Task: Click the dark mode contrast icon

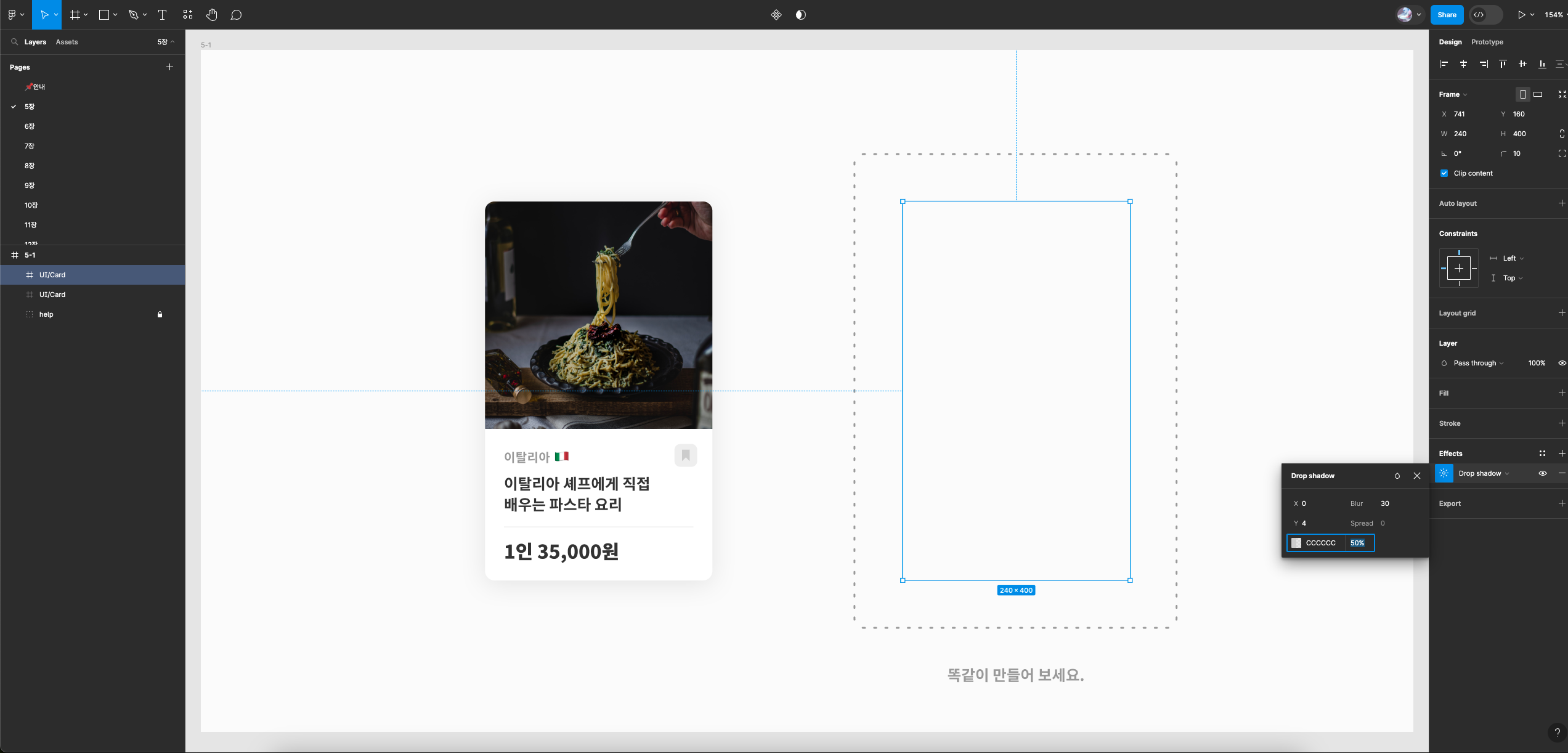Action: 800,15
